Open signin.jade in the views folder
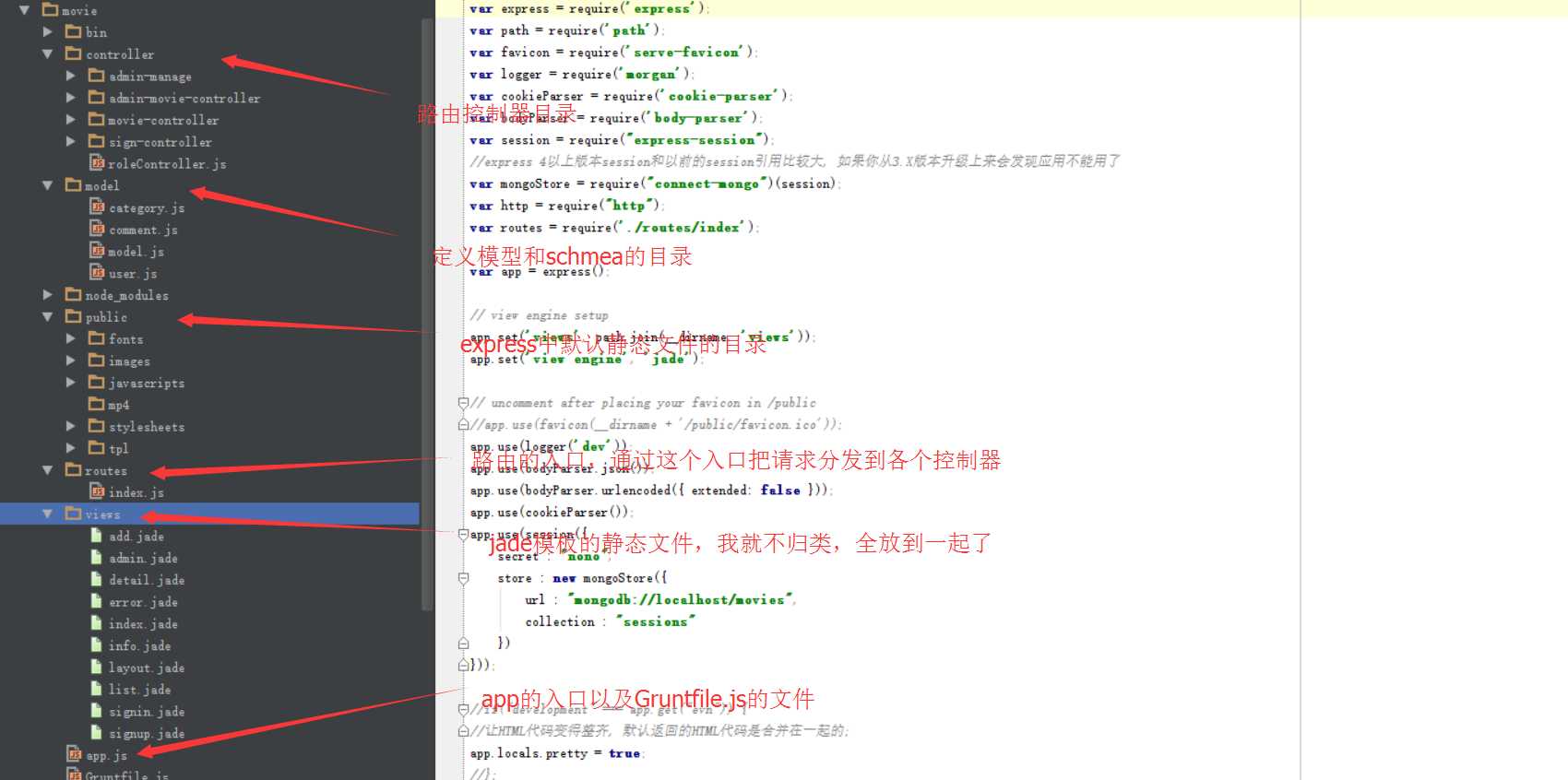The height and width of the screenshot is (780, 1568). click(147, 712)
